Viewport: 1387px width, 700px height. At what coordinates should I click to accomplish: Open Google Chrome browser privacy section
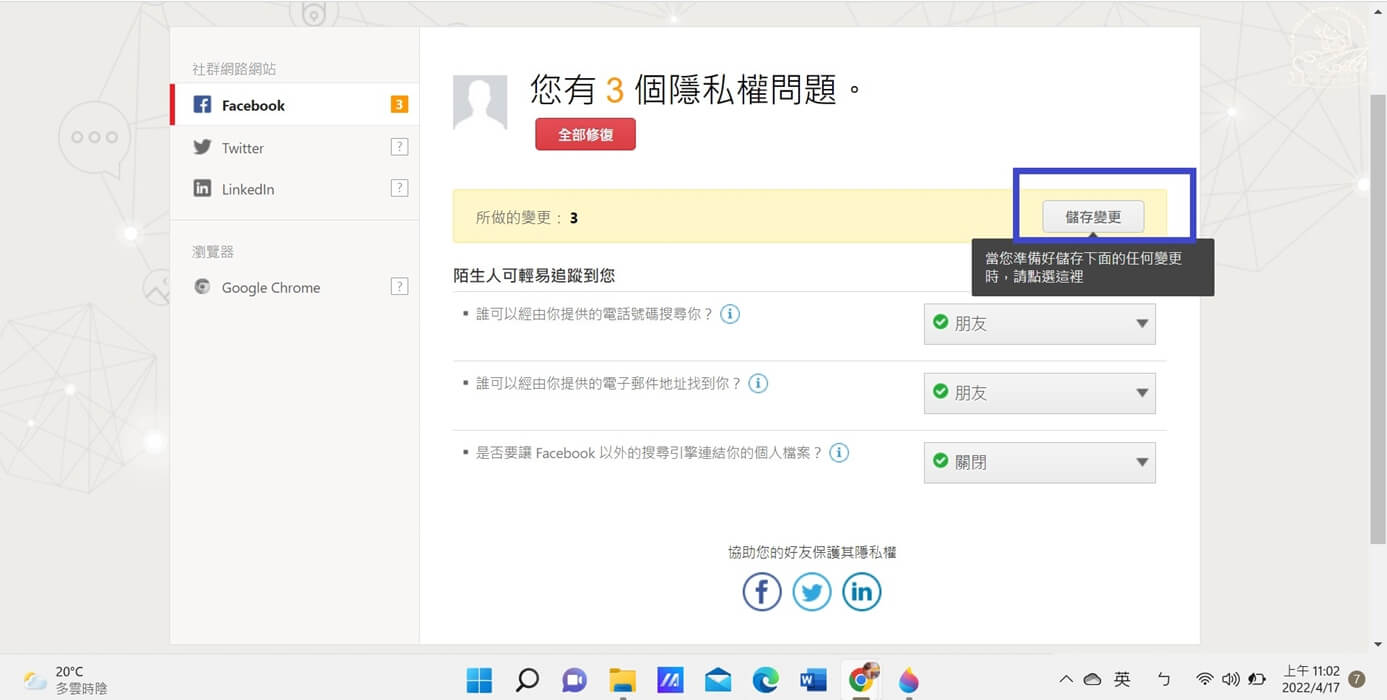tap(270, 287)
